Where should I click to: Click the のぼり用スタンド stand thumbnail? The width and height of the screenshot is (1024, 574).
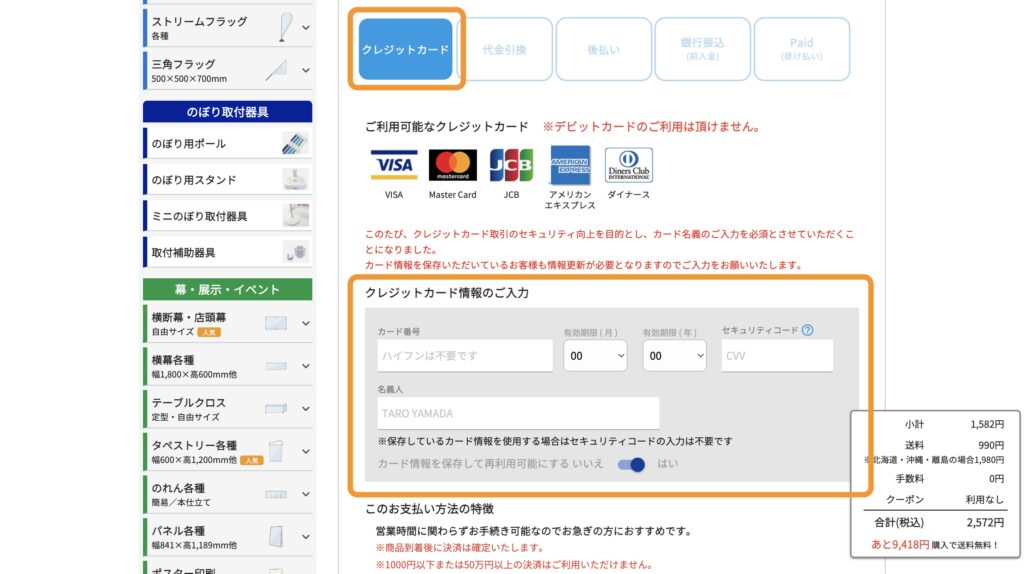pos(295,179)
